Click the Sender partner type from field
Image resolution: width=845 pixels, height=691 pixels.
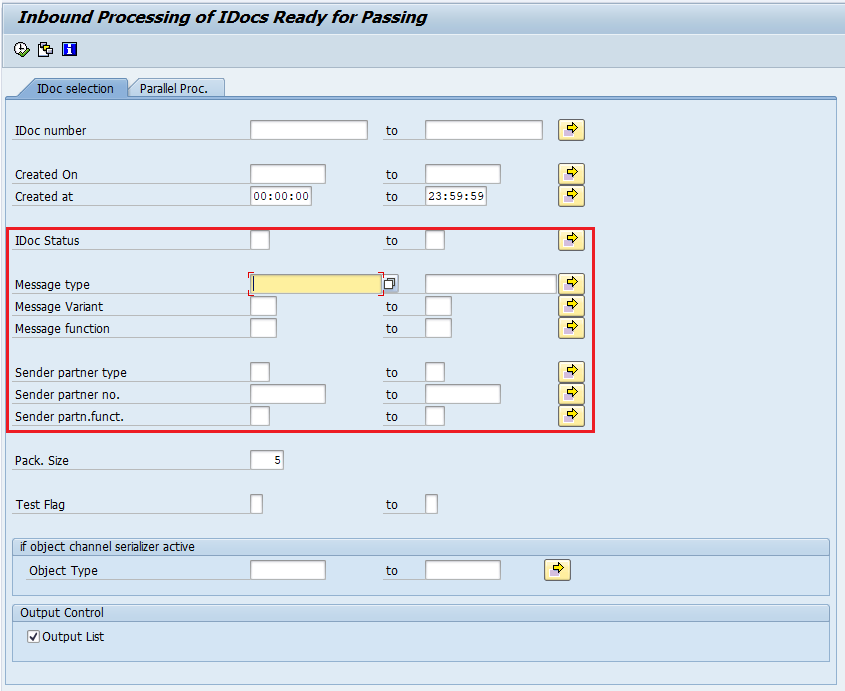coord(260,372)
